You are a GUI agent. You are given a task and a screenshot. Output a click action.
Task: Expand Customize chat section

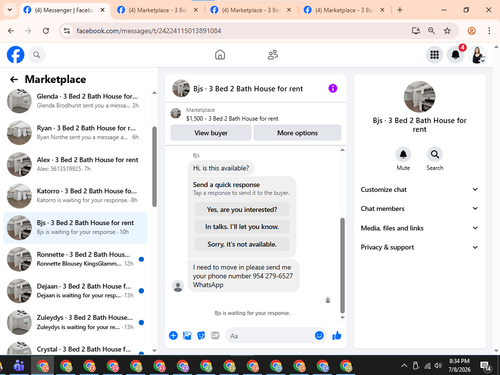(419, 189)
